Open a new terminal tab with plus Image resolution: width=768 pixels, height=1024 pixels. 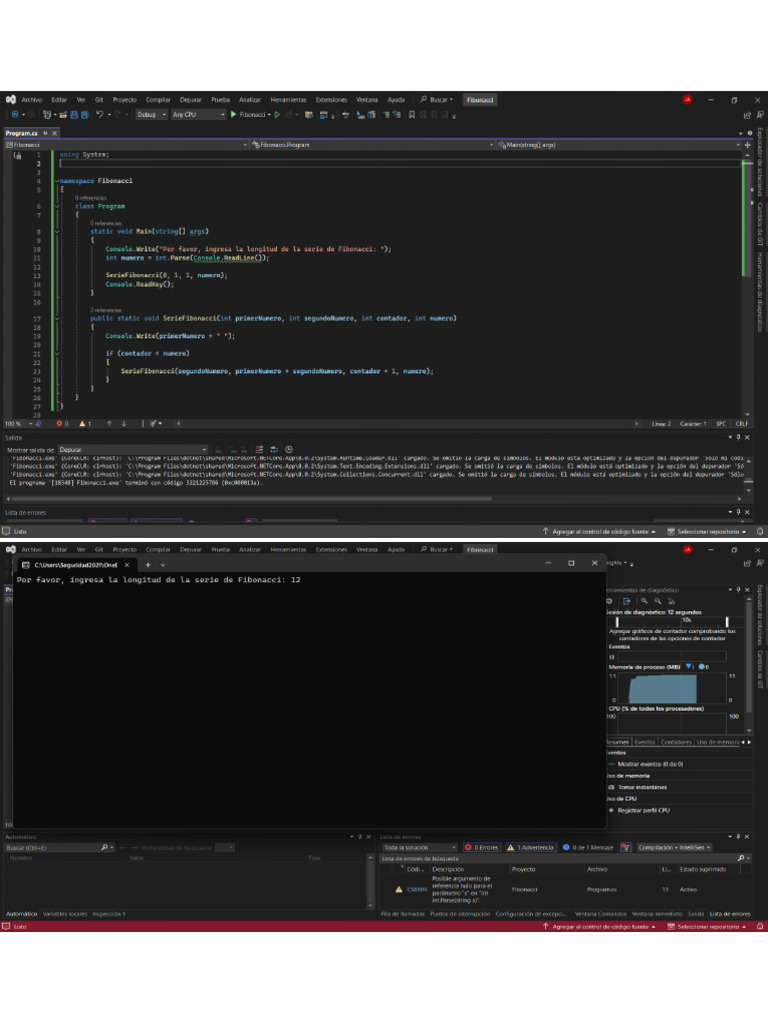tap(148, 564)
